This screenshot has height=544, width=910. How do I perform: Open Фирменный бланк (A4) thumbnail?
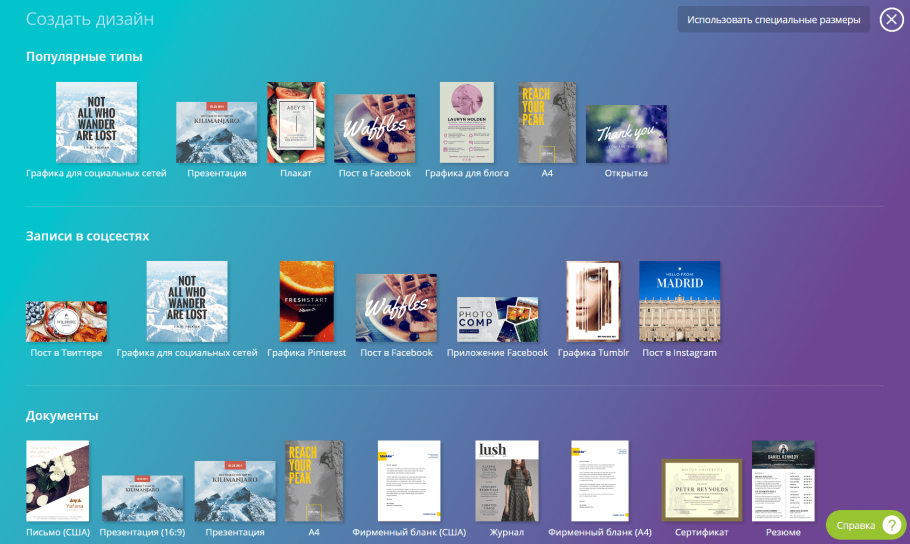[x=600, y=481]
